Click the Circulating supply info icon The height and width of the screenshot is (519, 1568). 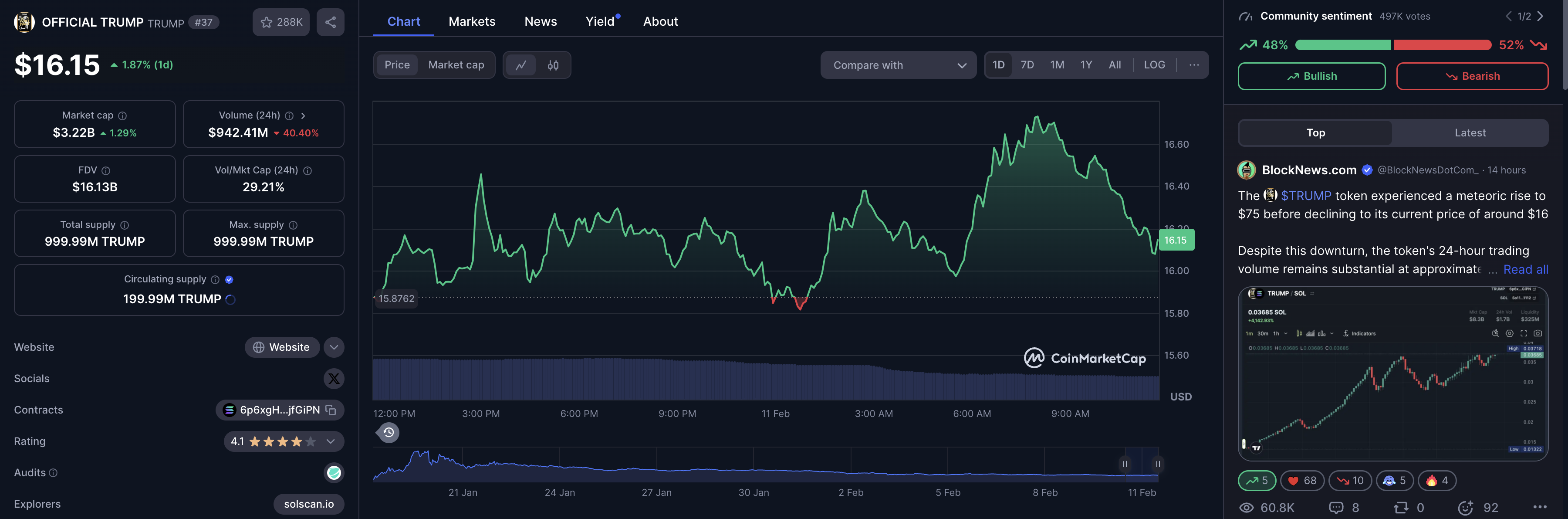tap(215, 280)
